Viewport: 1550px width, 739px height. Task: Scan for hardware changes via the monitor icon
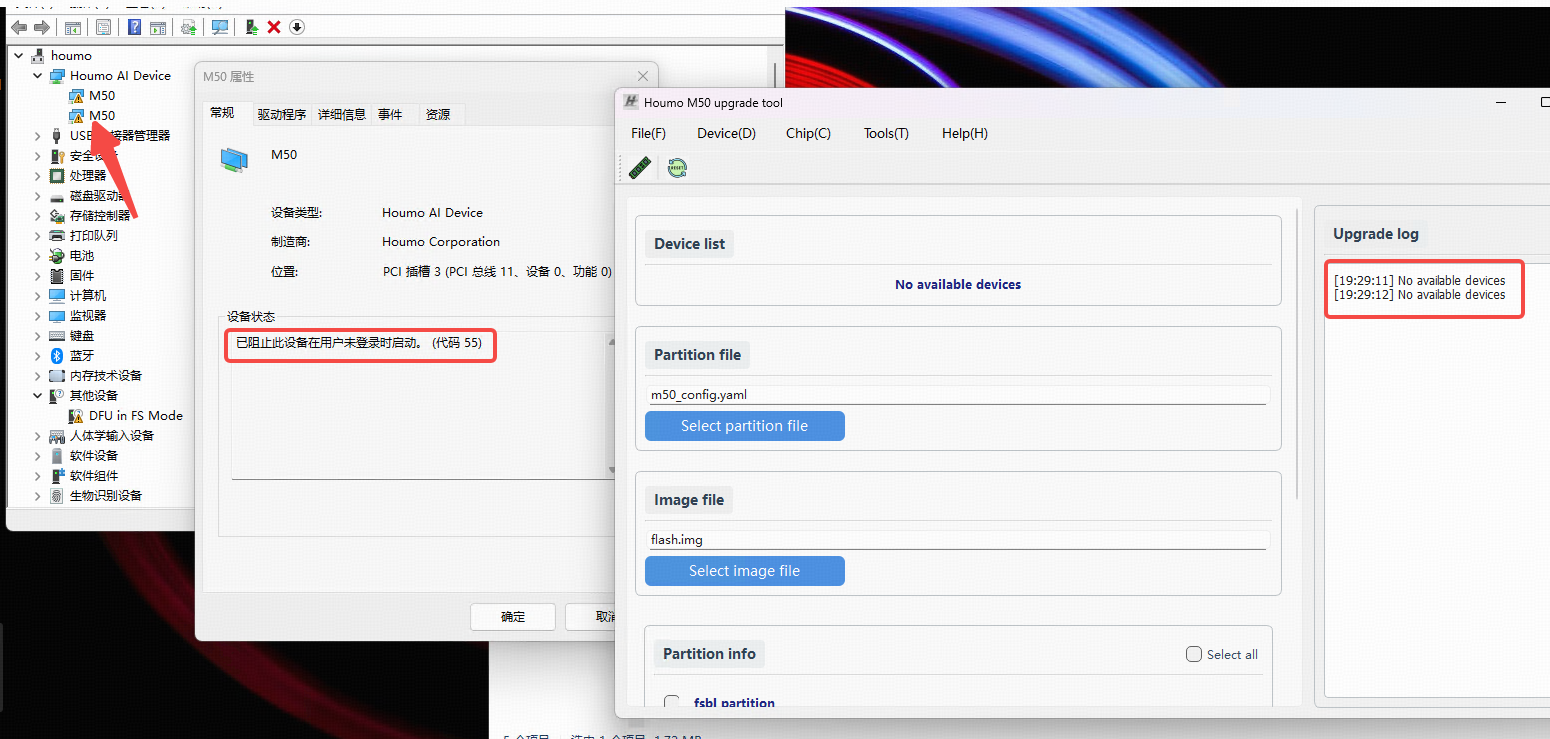click(x=219, y=27)
